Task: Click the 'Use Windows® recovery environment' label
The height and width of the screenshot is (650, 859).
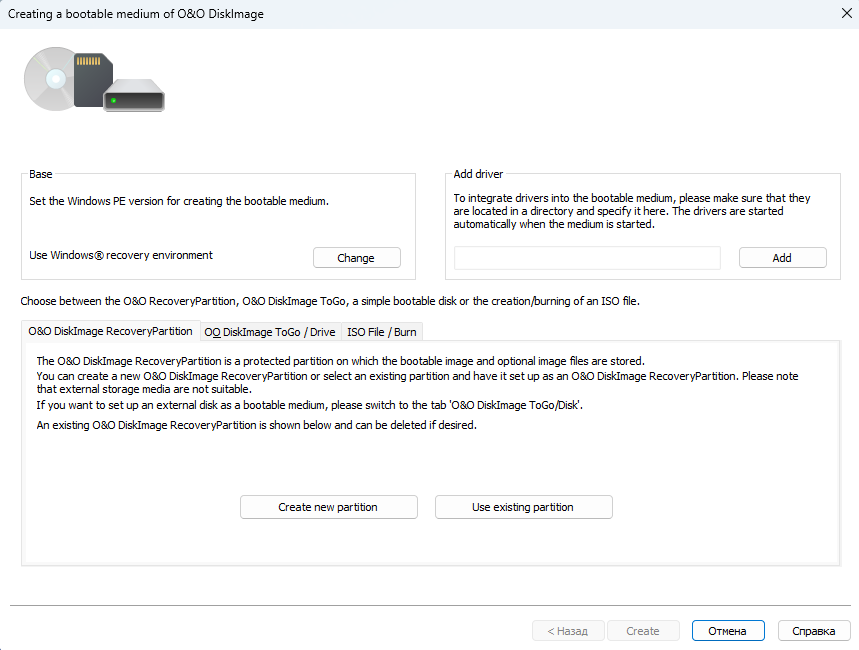Action: pos(121,255)
